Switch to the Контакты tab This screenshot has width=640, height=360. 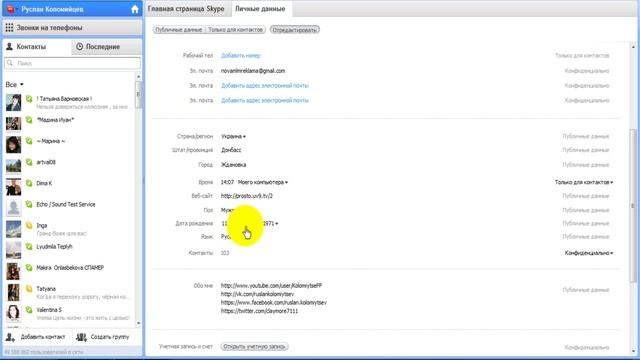(x=37, y=47)
